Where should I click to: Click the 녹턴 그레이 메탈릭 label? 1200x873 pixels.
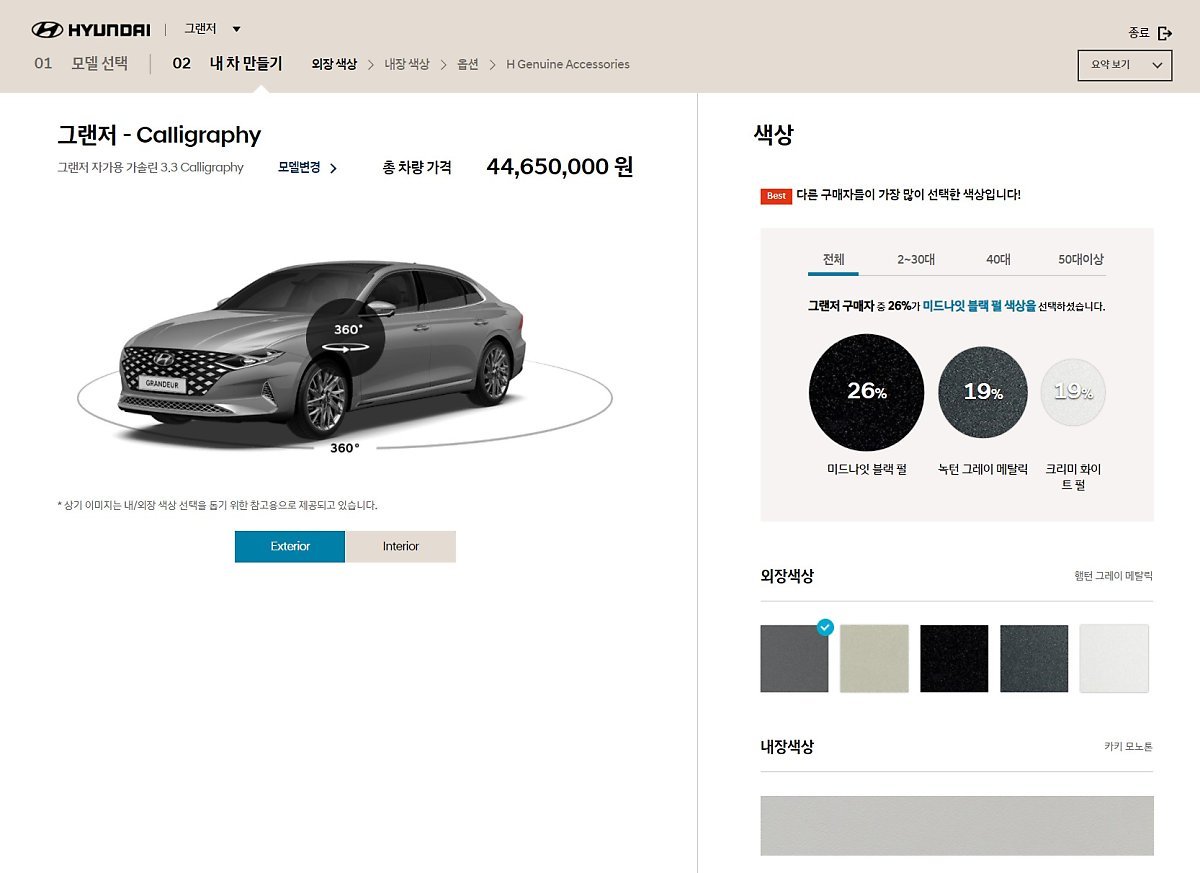pyautogui.click(x=983, y=469)
